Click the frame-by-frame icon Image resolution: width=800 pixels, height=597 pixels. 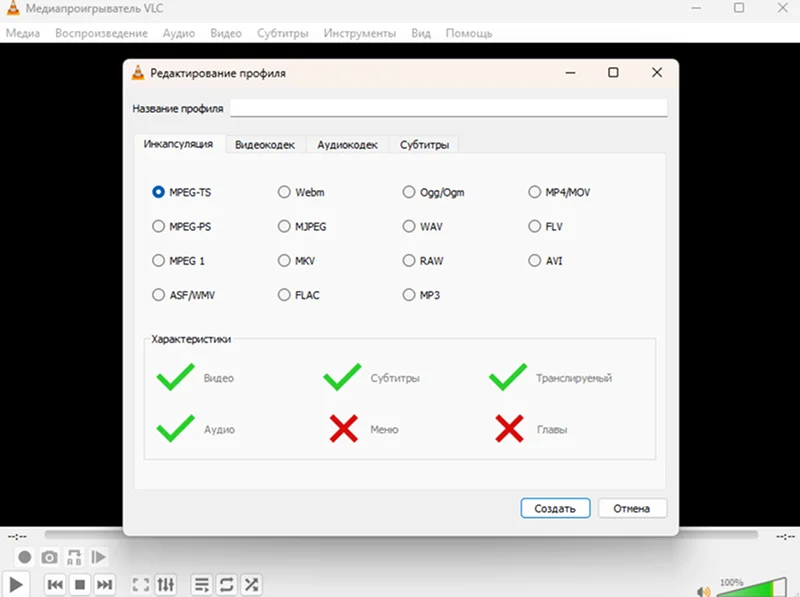point(98,557)
